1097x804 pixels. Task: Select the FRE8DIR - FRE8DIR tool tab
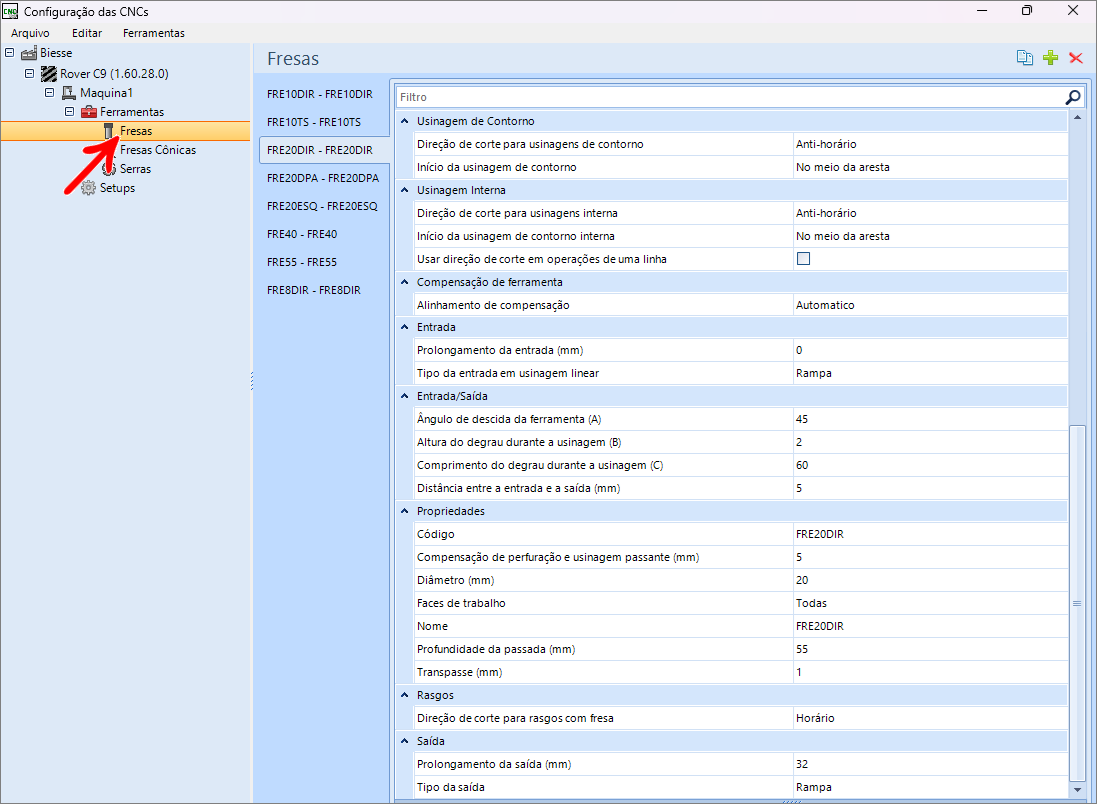[x=314, y=290]
